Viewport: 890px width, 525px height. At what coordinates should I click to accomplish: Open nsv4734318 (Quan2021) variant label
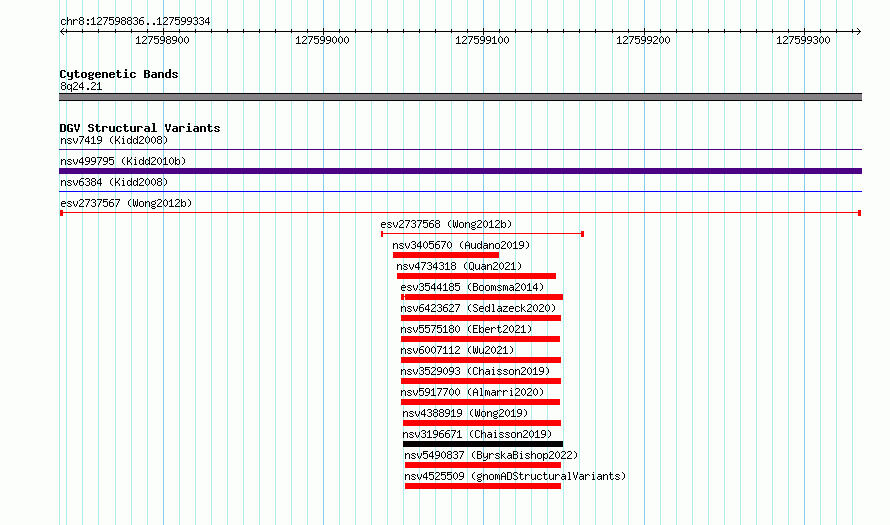pyautogui.click(x=459, y=266)
